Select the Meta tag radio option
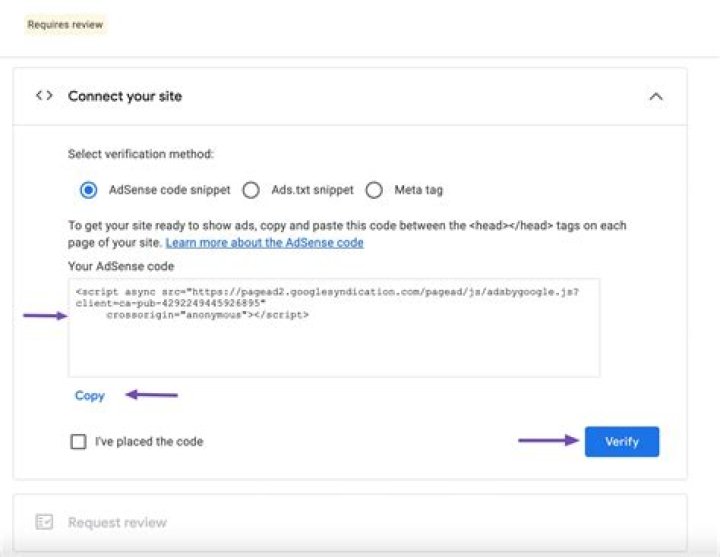Image resolution: width=720 pixels, height=557 pixels. pos(374,190)
